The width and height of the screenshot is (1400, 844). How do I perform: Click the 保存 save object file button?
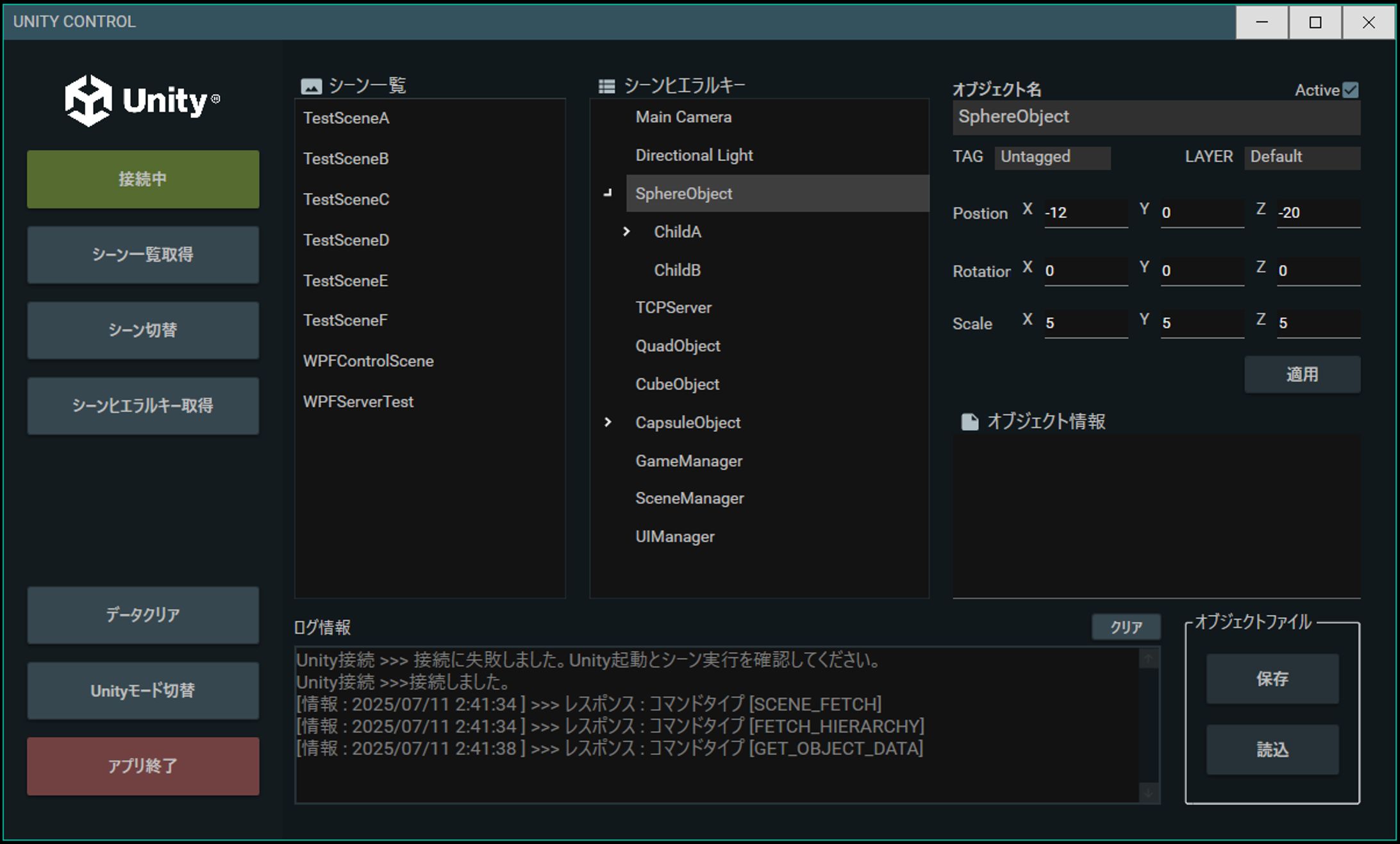click(x=1272, y=679)
